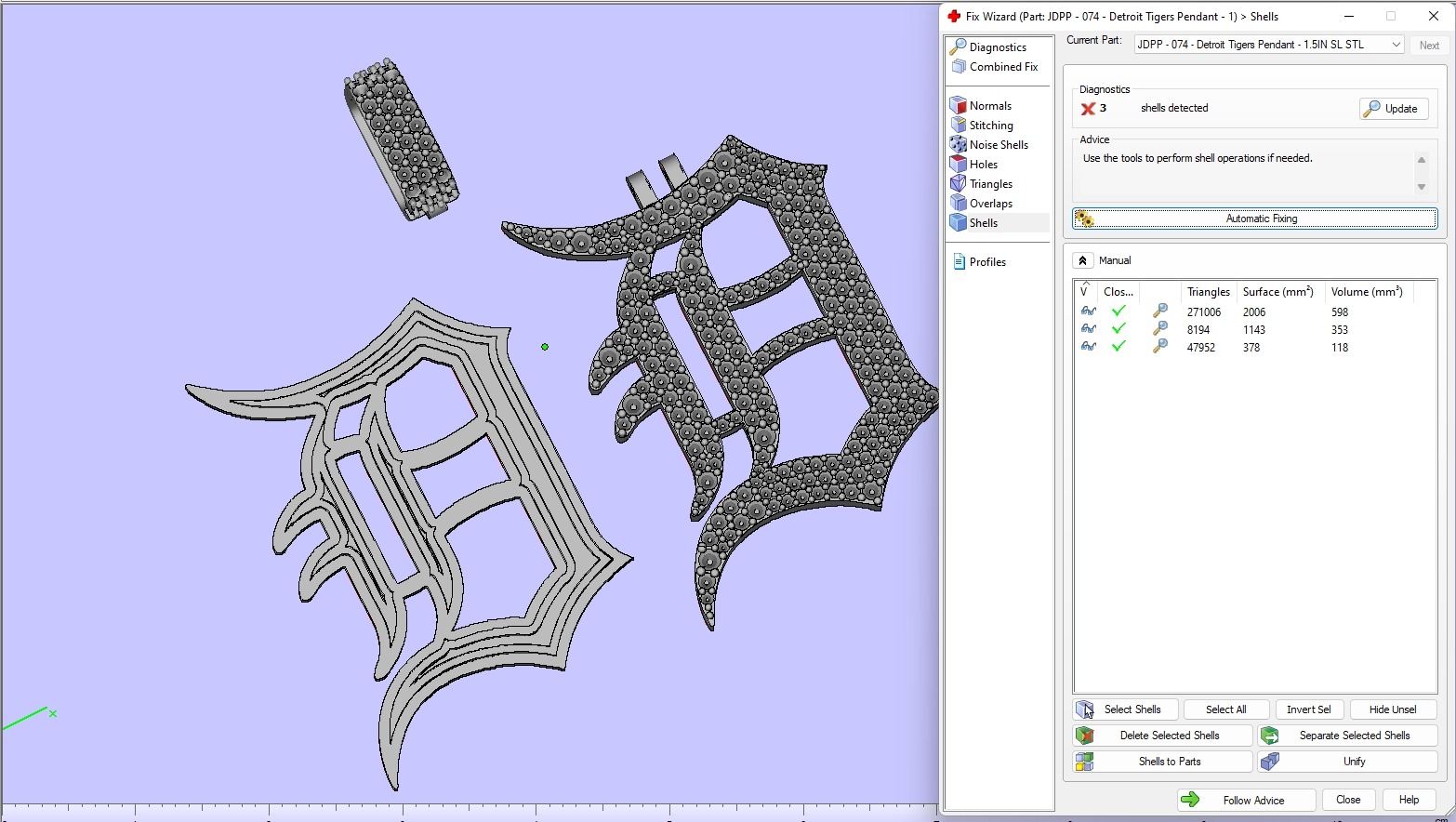Viewport: 1456px width, 822px height.
Task: Go to Normals fixing step
Action: 990,106
